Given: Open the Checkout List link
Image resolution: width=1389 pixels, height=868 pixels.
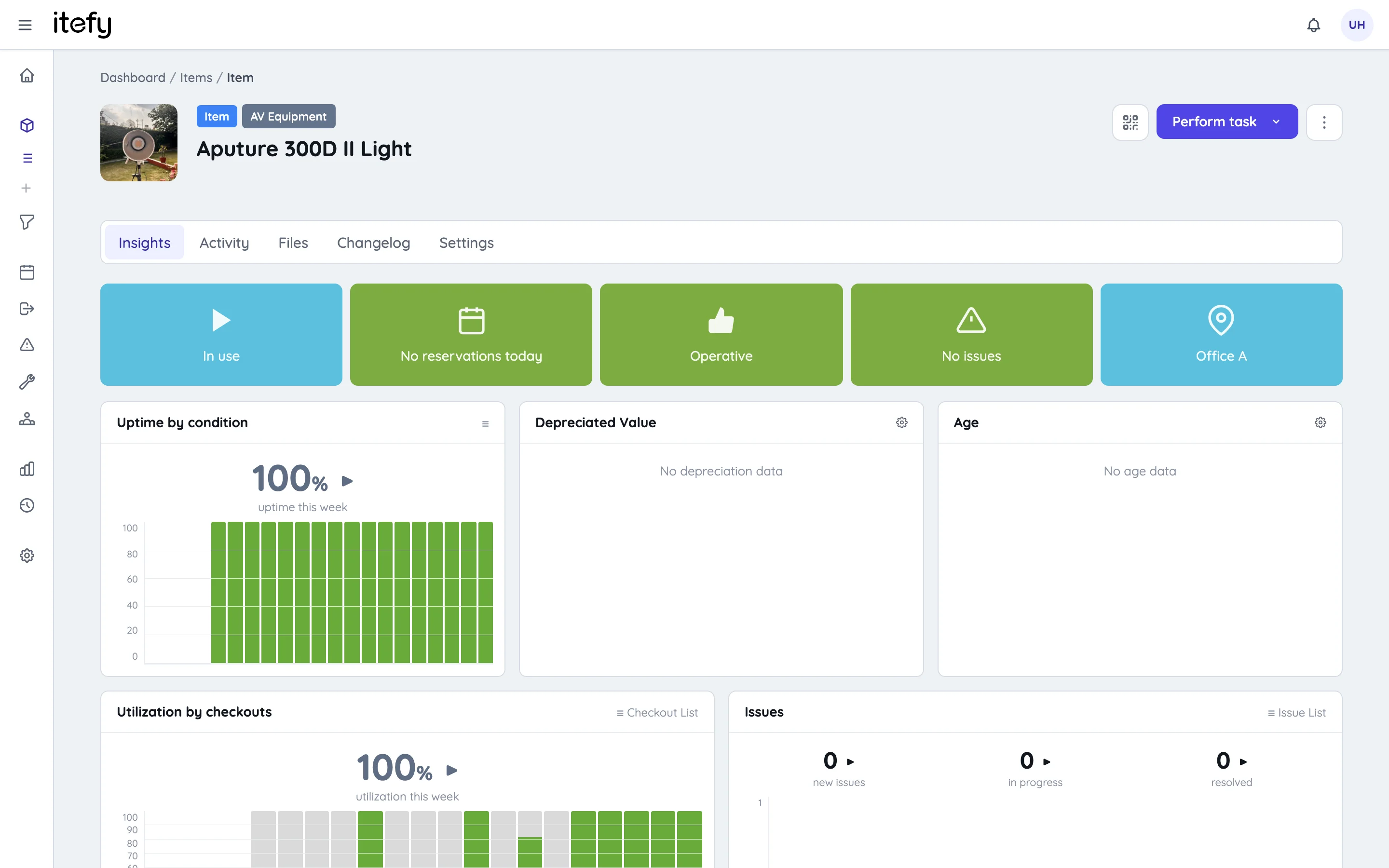Looking at the screenshot, I should [x=657, y=712].
